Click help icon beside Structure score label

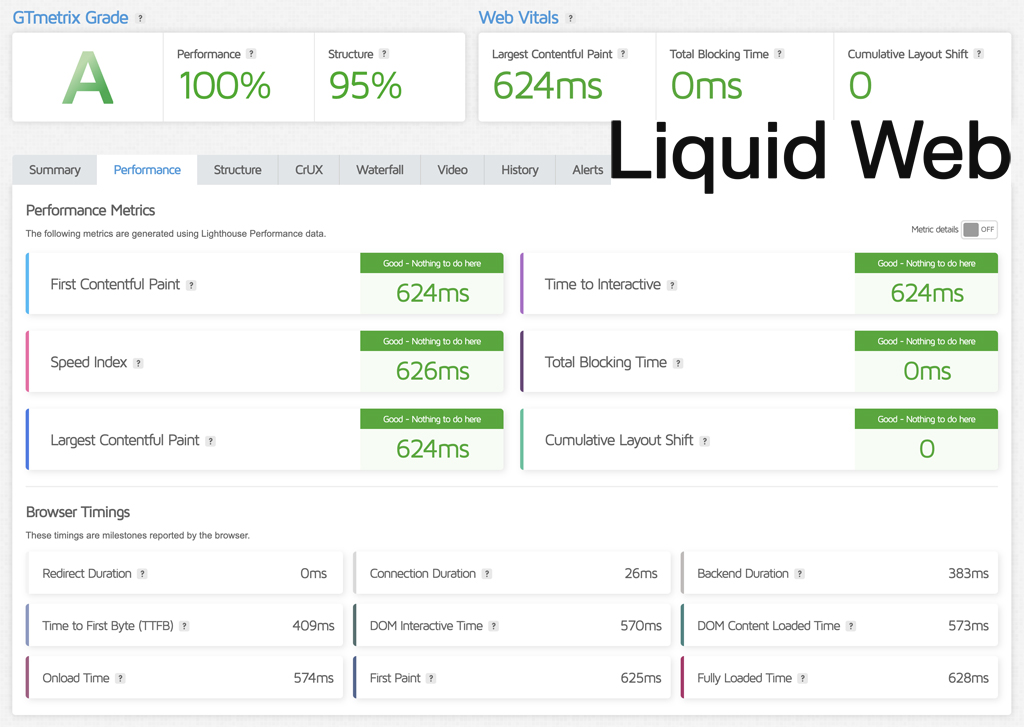(x=383, y=54)
